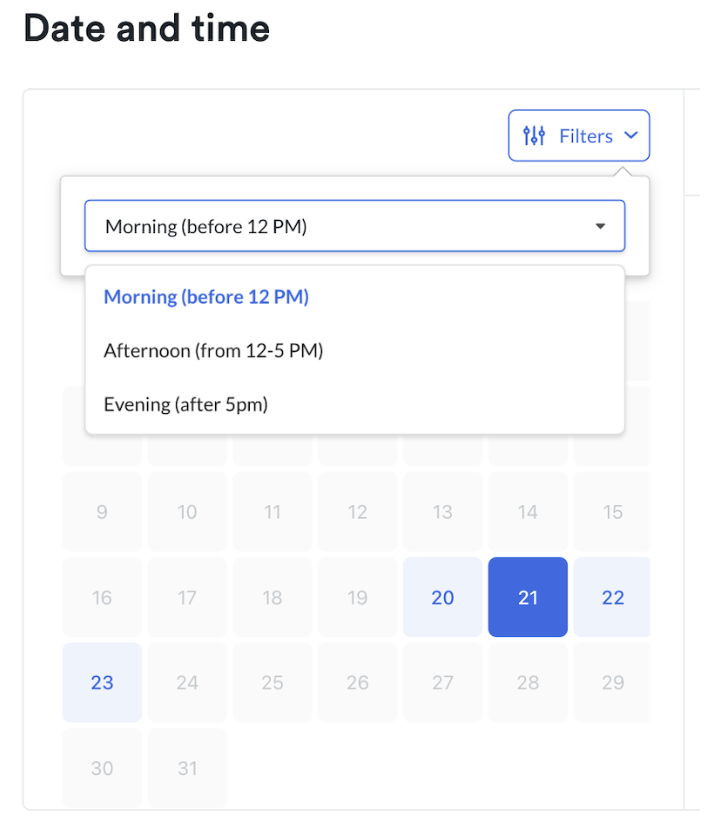Click calendar day 15
The height and width of the screenshot is (828, 710).
point(612,512)
